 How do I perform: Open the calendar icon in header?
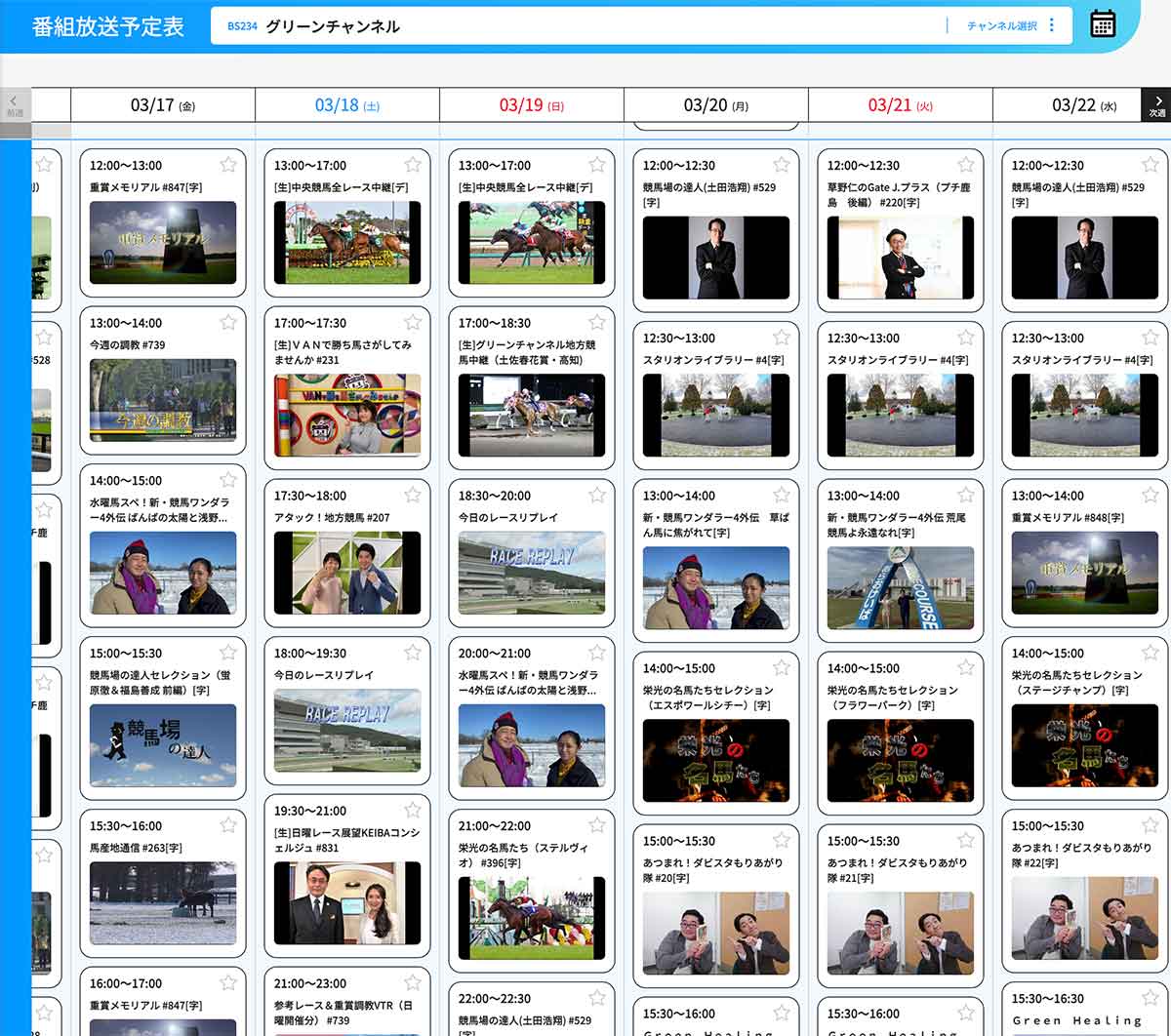[1103, 24]
